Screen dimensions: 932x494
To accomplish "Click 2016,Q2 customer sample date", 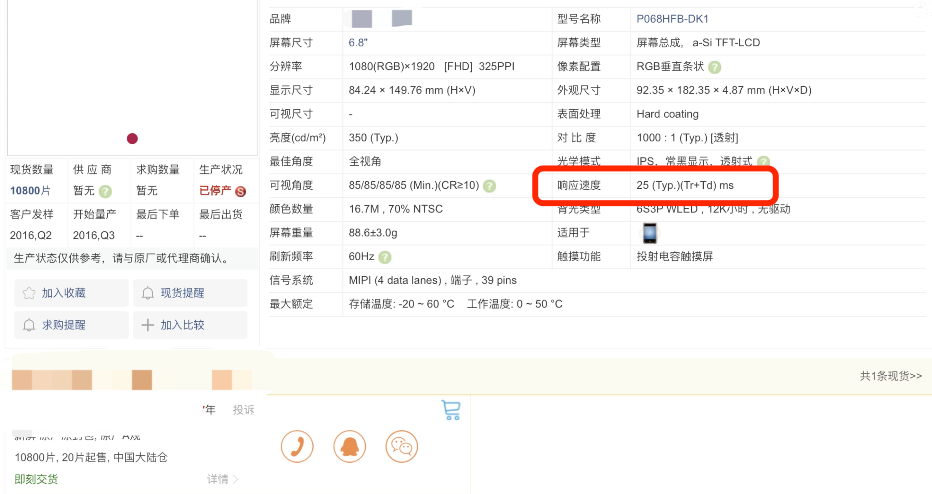I will click(31, 235).
